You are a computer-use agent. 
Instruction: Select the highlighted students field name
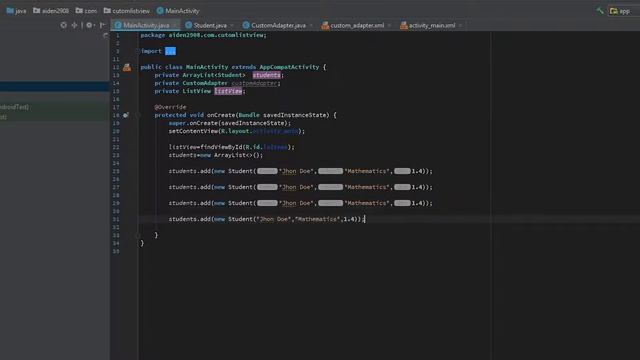point(267,75)
